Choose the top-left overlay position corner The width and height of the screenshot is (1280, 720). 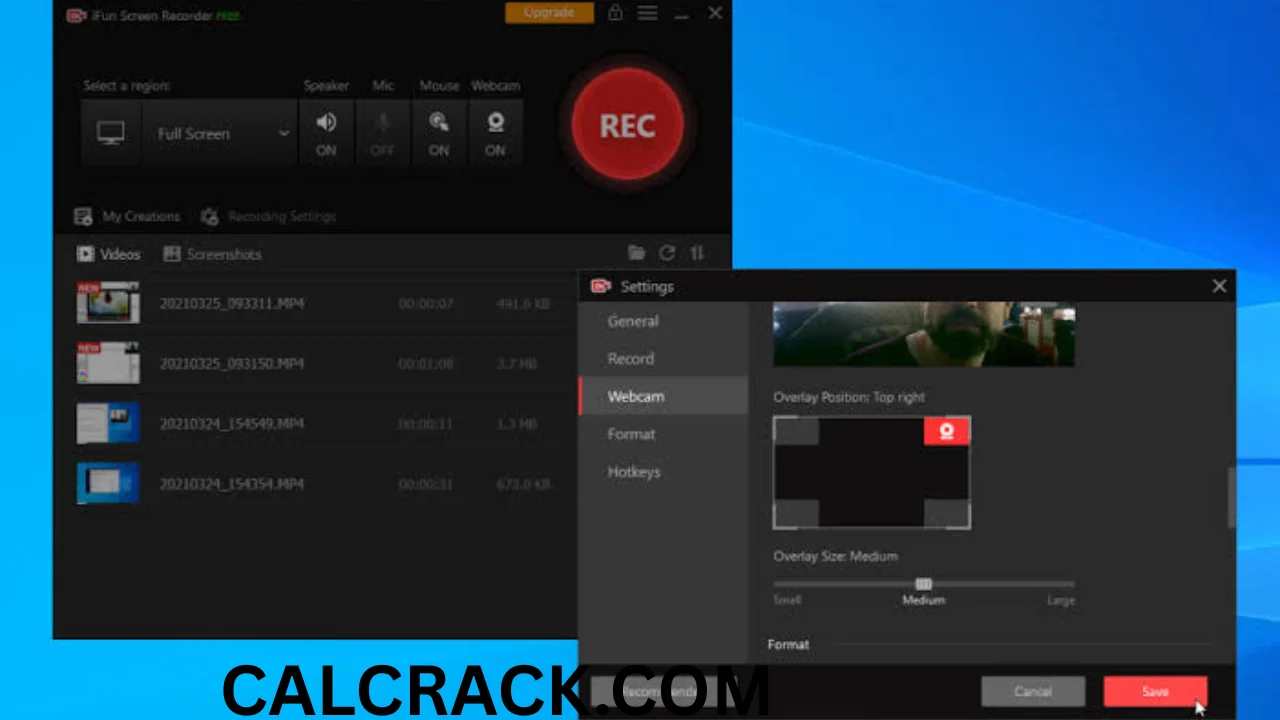coord(796,431)
